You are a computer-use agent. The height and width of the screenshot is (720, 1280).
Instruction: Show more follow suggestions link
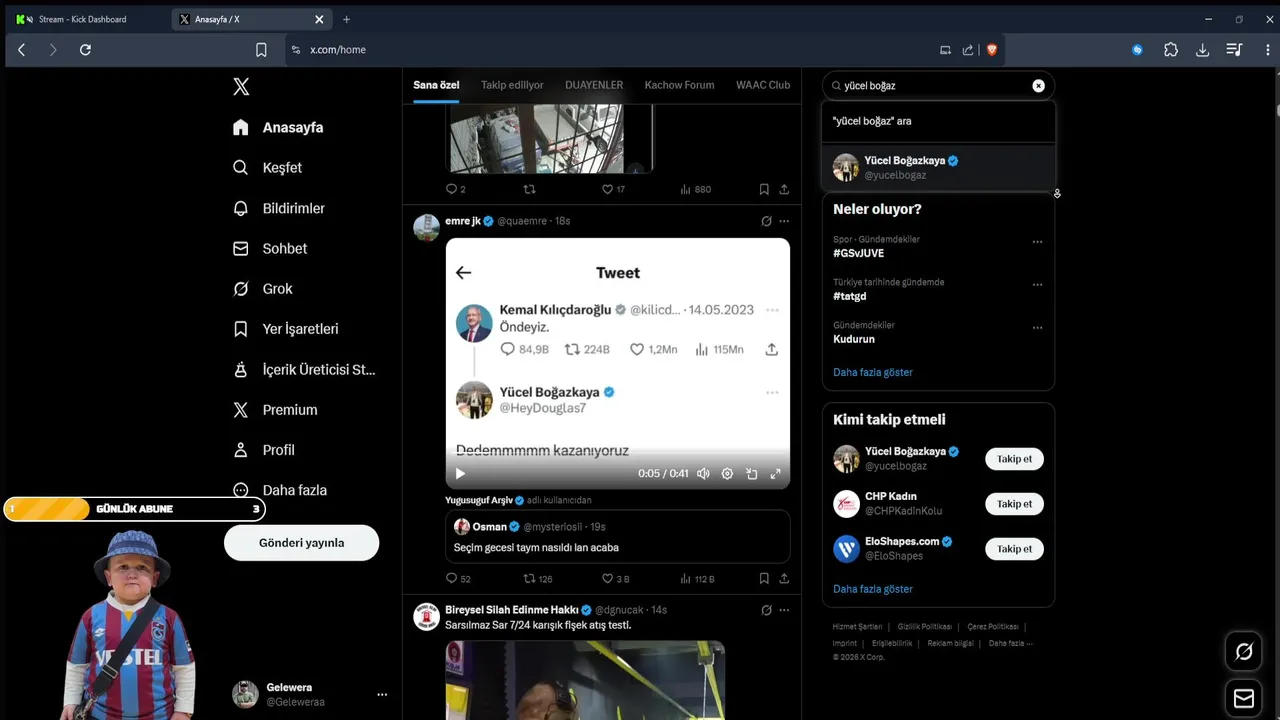pos(873,589)
